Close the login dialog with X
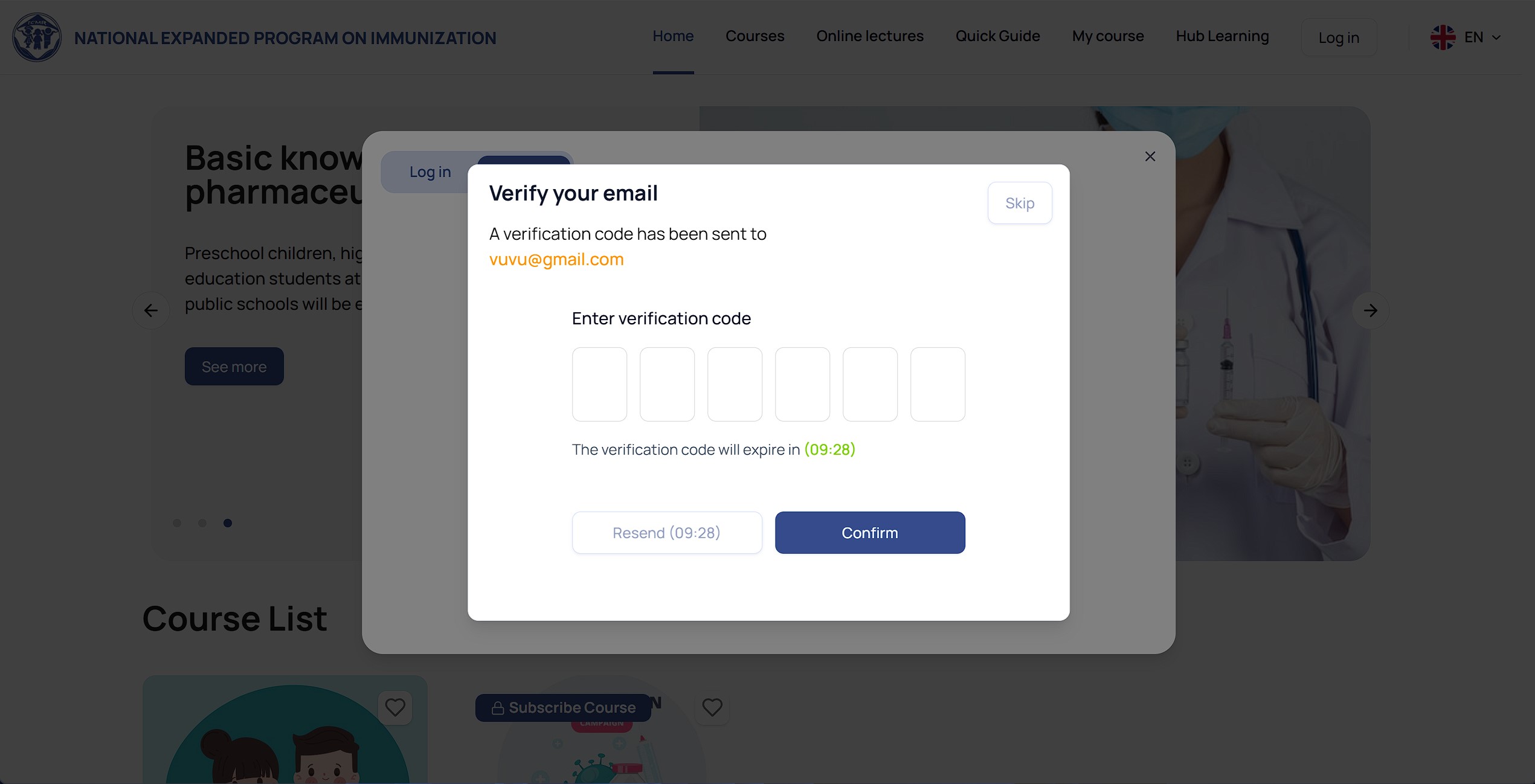The width and height of the screenshot is (1535, 784). click(1150, 156)
